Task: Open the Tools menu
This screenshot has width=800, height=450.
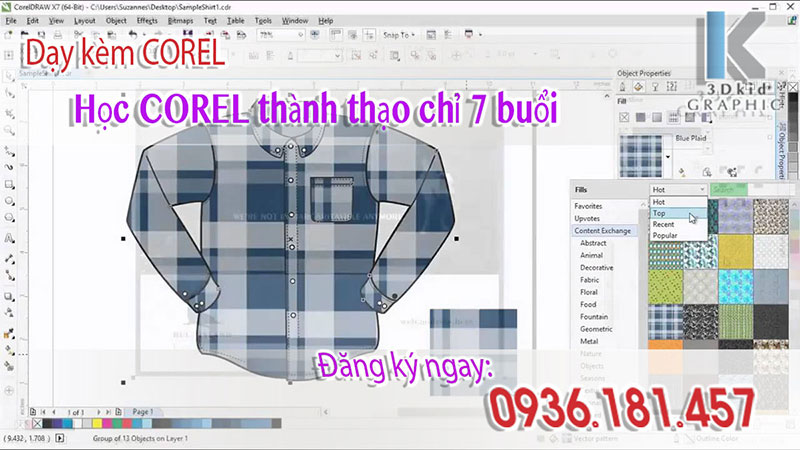Action: tap(263, 21)
